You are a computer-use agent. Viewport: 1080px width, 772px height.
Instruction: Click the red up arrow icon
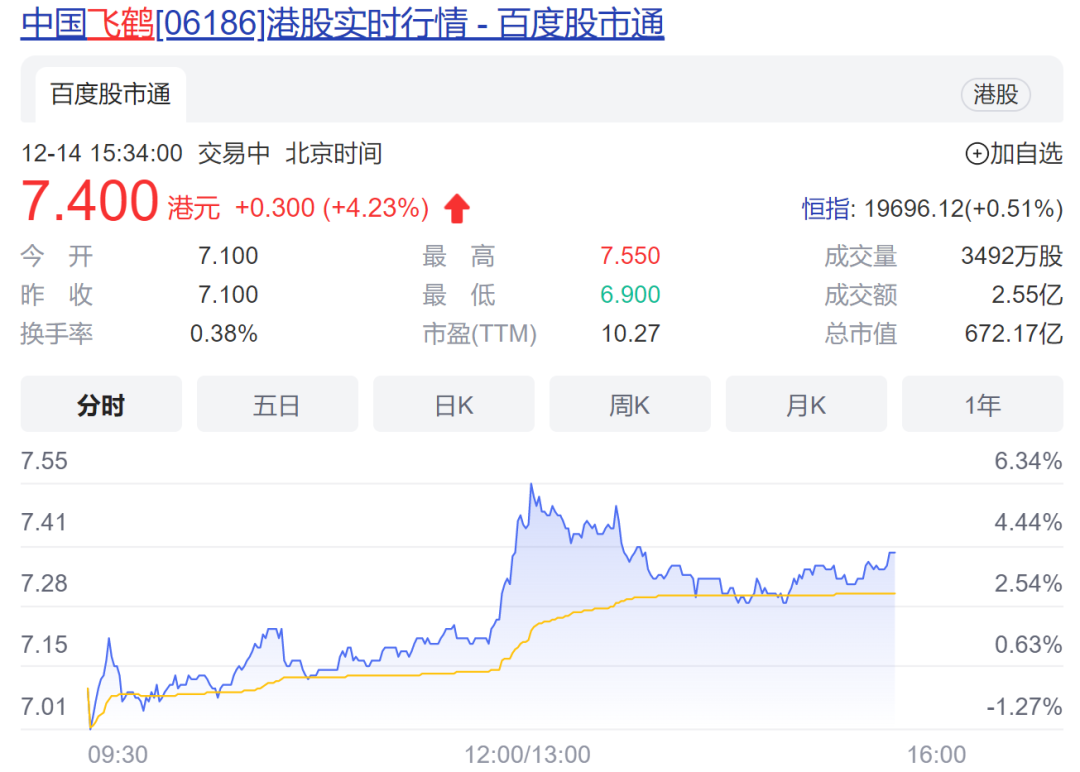point(457,208)
